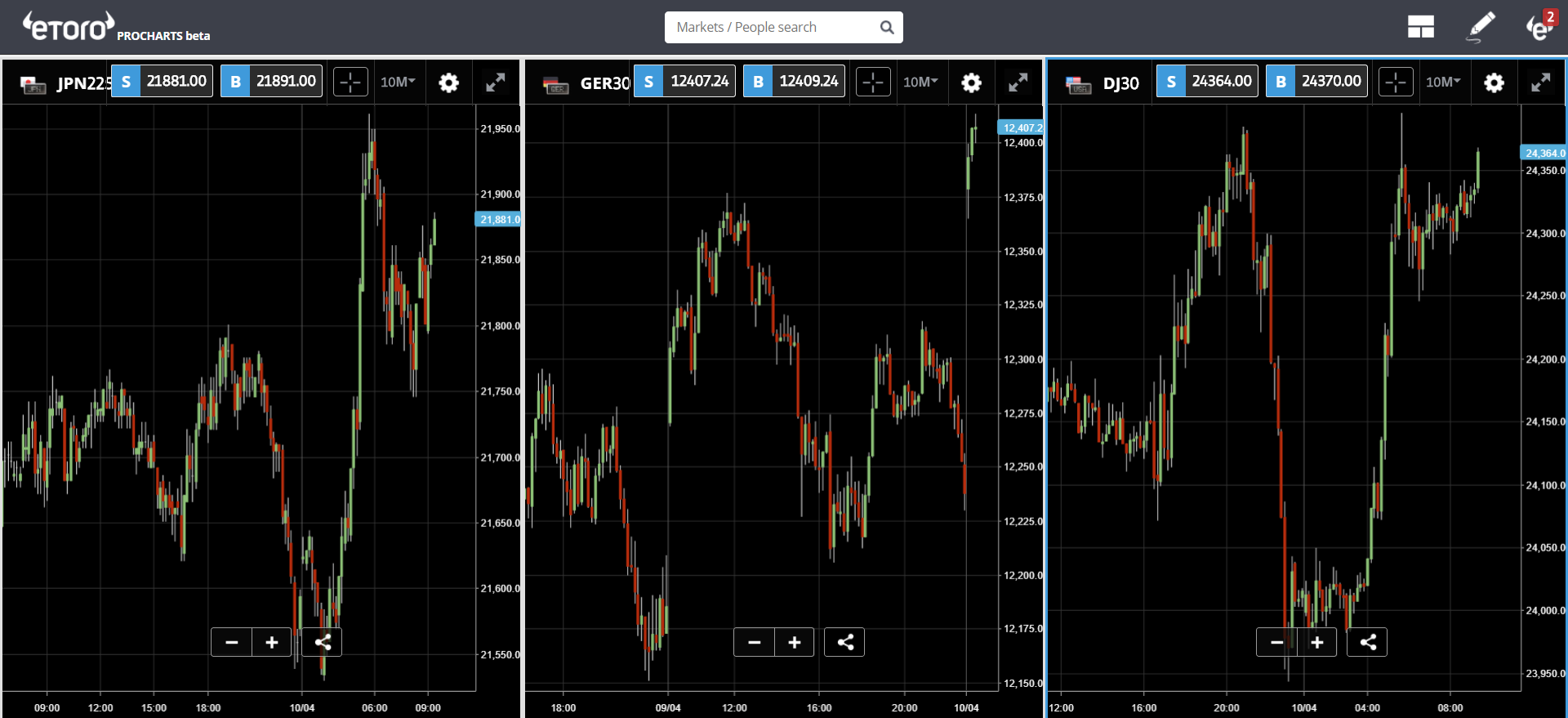Toggle crosshair on the JPN225 chart
Viewport: 1568px width, 718px height.
pos(350,82)
